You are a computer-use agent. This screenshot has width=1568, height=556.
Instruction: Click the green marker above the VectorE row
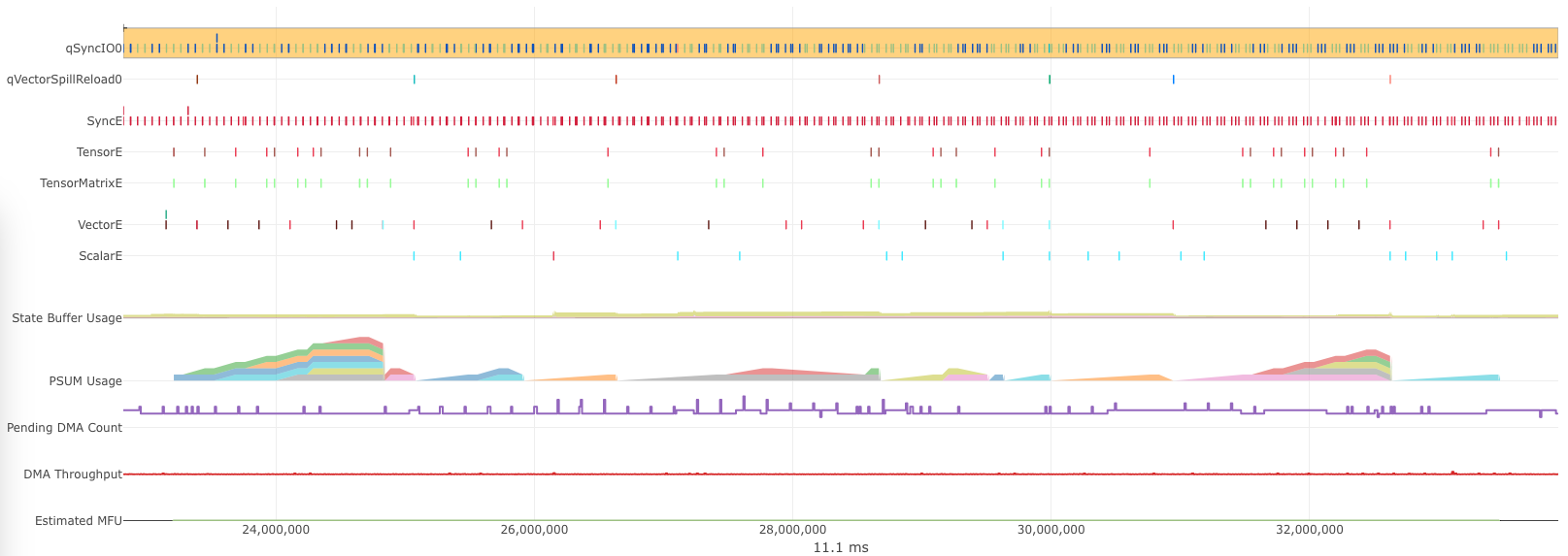(x=166, y=214)
